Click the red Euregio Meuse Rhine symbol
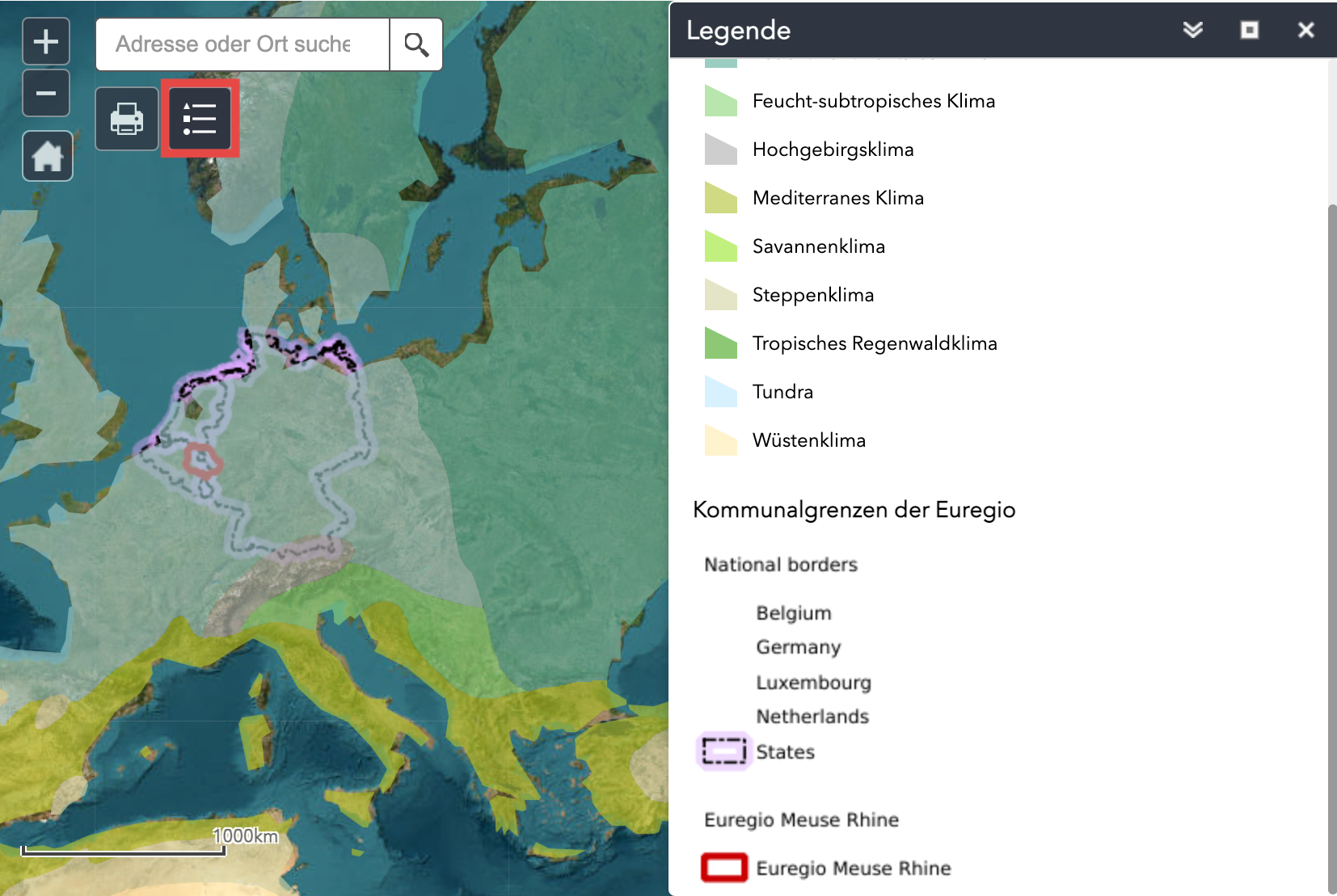Image resolution: width=1337 pixels, height=896 pixels. tap(723, 868)
